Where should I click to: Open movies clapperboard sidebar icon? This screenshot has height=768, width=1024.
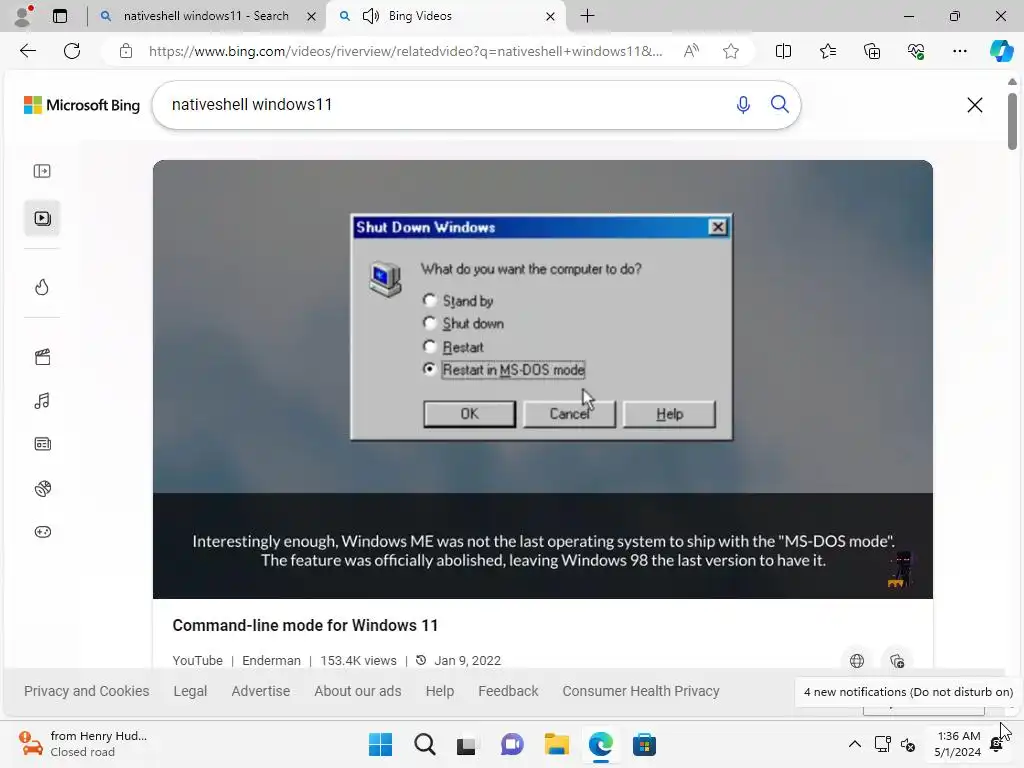click(x=42, y=357)
